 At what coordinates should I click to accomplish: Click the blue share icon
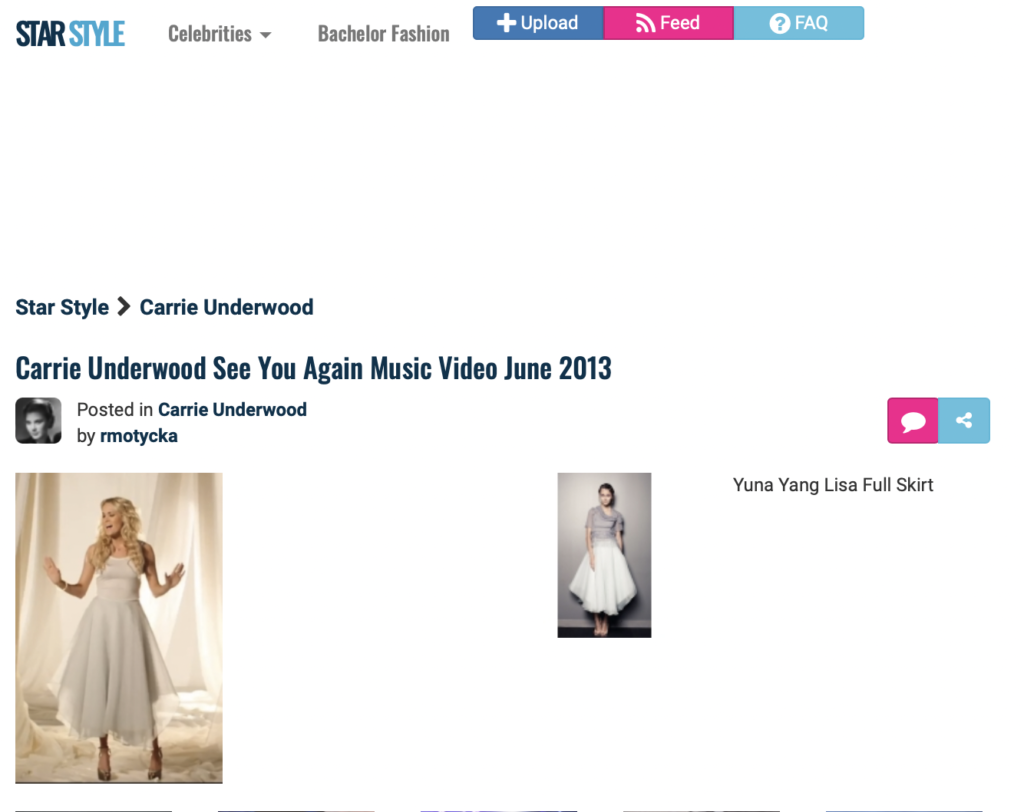pos(964,421)
